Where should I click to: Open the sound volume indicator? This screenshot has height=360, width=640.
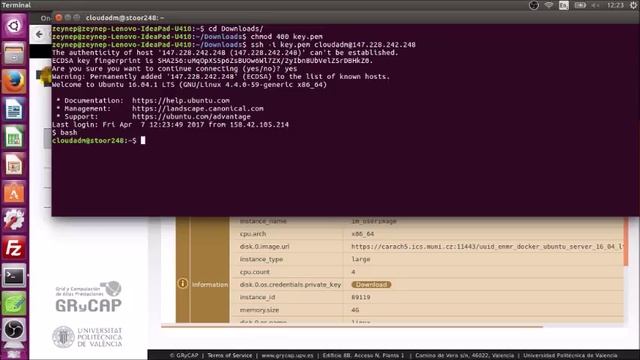coord(596,5)
